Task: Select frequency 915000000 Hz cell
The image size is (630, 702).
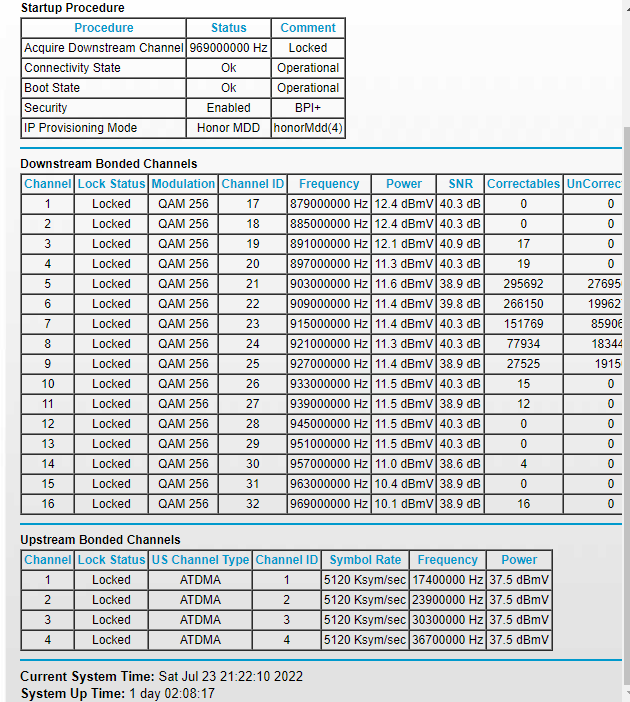Action: [x=329, y=324]
